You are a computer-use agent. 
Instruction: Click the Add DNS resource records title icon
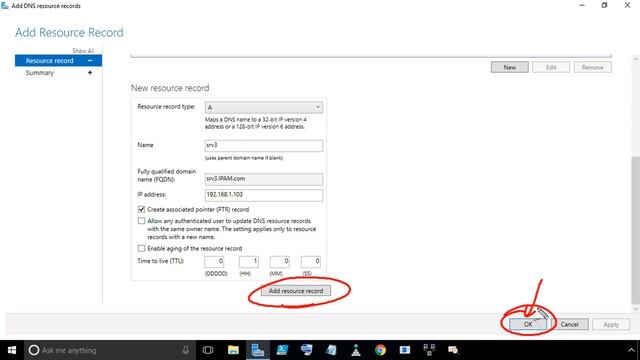coord(4,6)
